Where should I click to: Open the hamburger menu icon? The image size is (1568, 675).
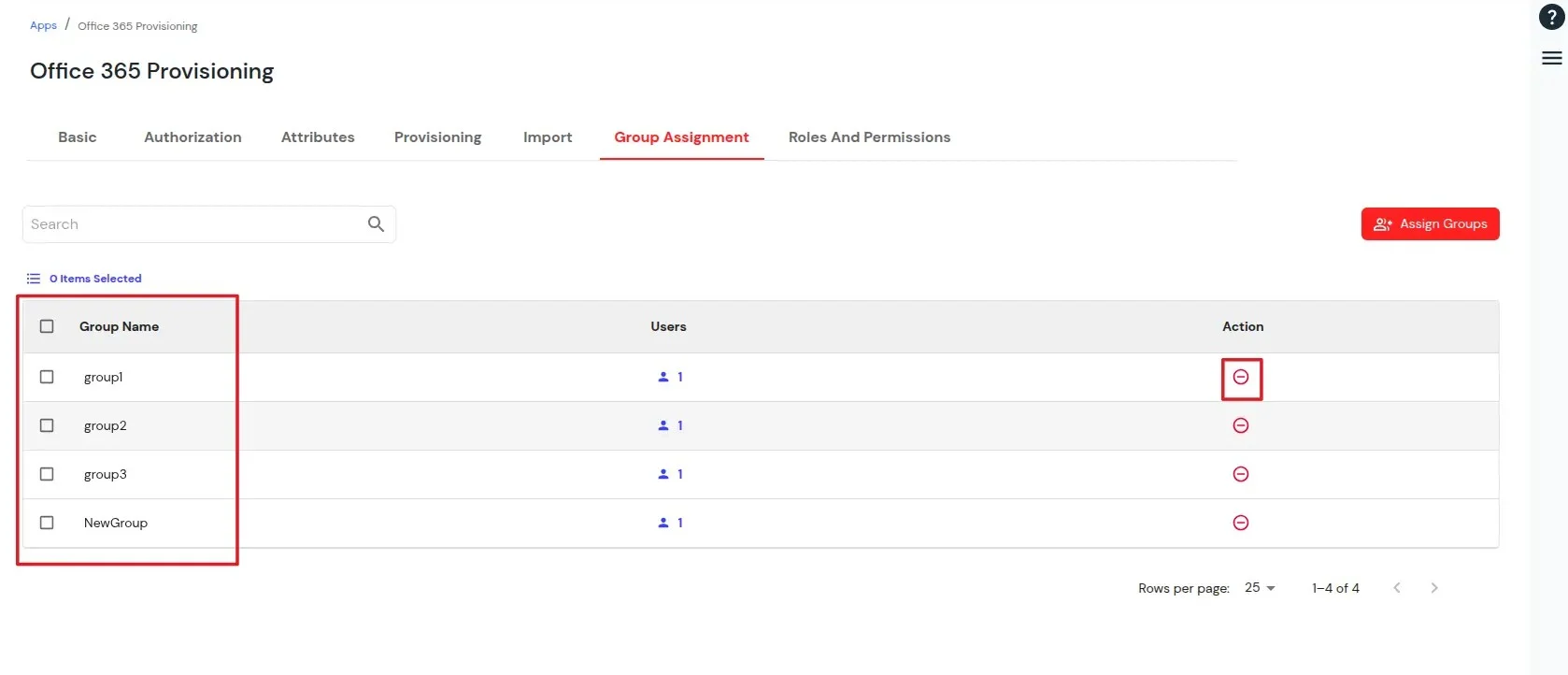pyautogui.click(x=1551, y=58)
